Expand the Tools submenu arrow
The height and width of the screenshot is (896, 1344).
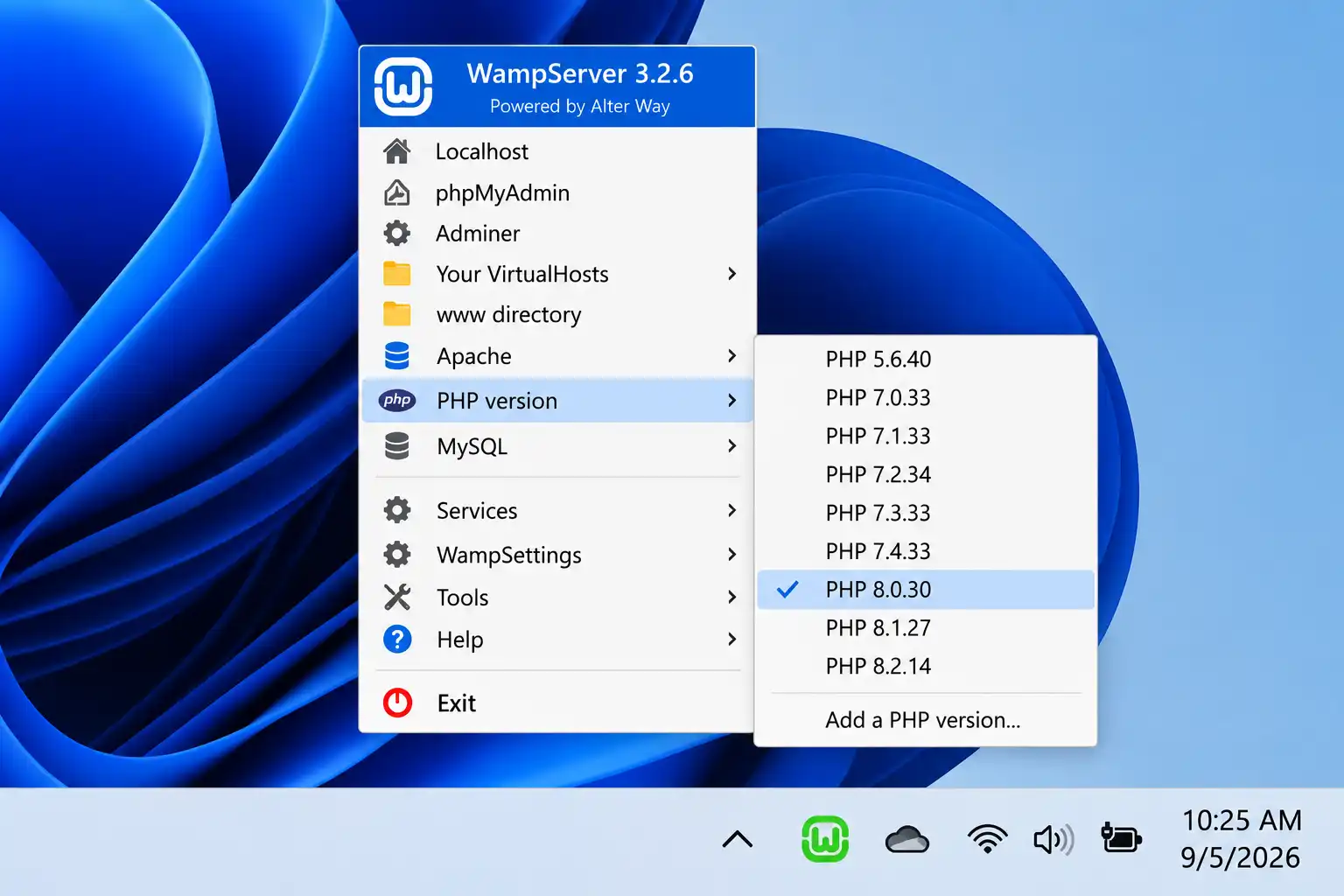[x=732, y=597]
